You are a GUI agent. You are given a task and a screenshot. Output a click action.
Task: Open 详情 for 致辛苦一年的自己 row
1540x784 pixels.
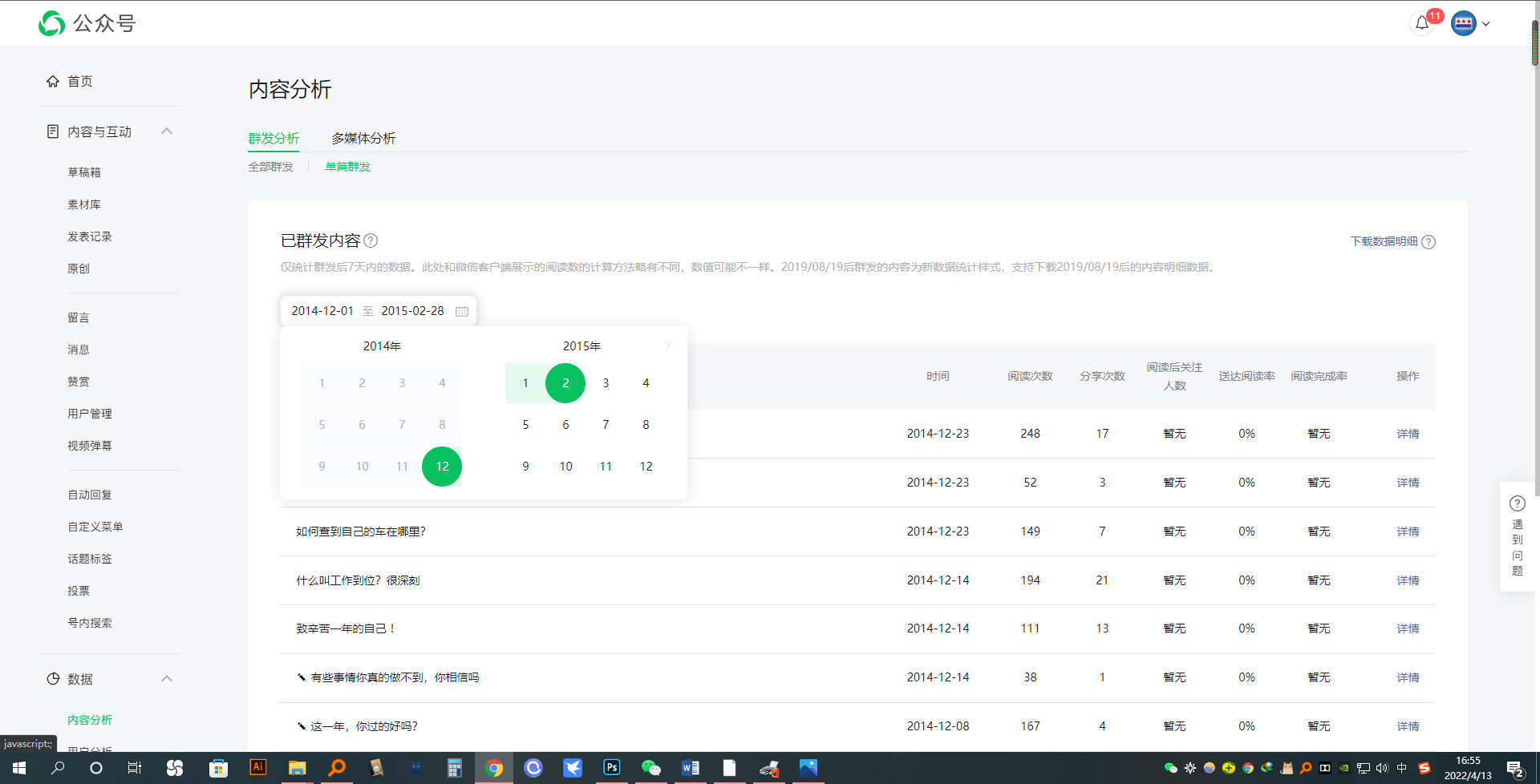[1408, 628]
